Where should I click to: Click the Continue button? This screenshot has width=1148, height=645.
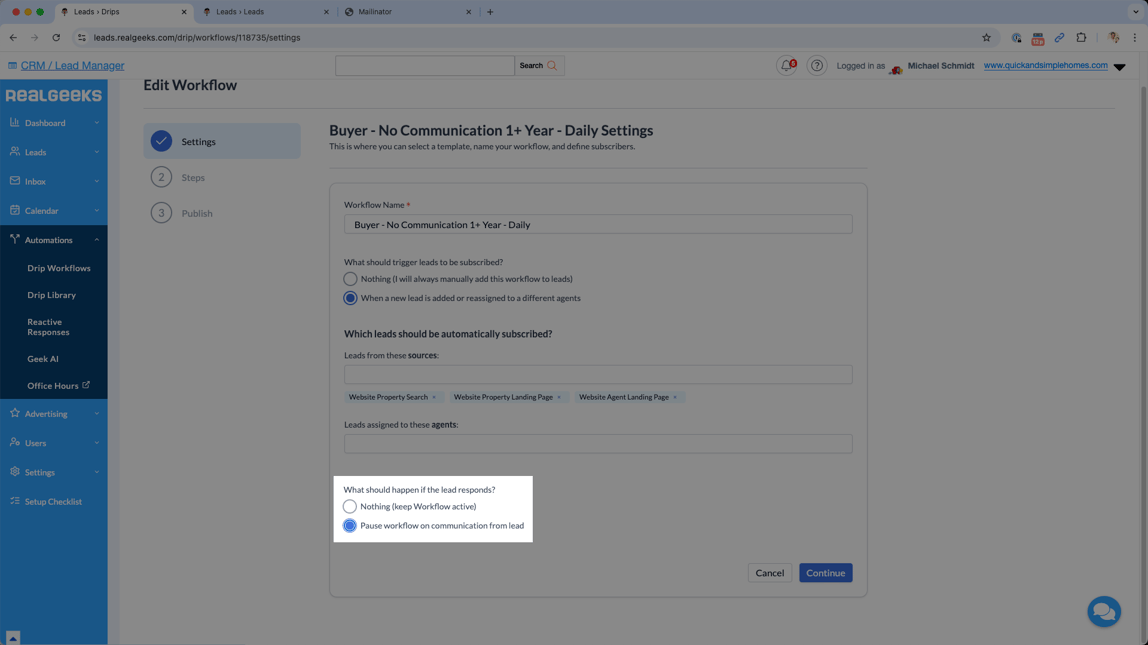tap(825, 572)
